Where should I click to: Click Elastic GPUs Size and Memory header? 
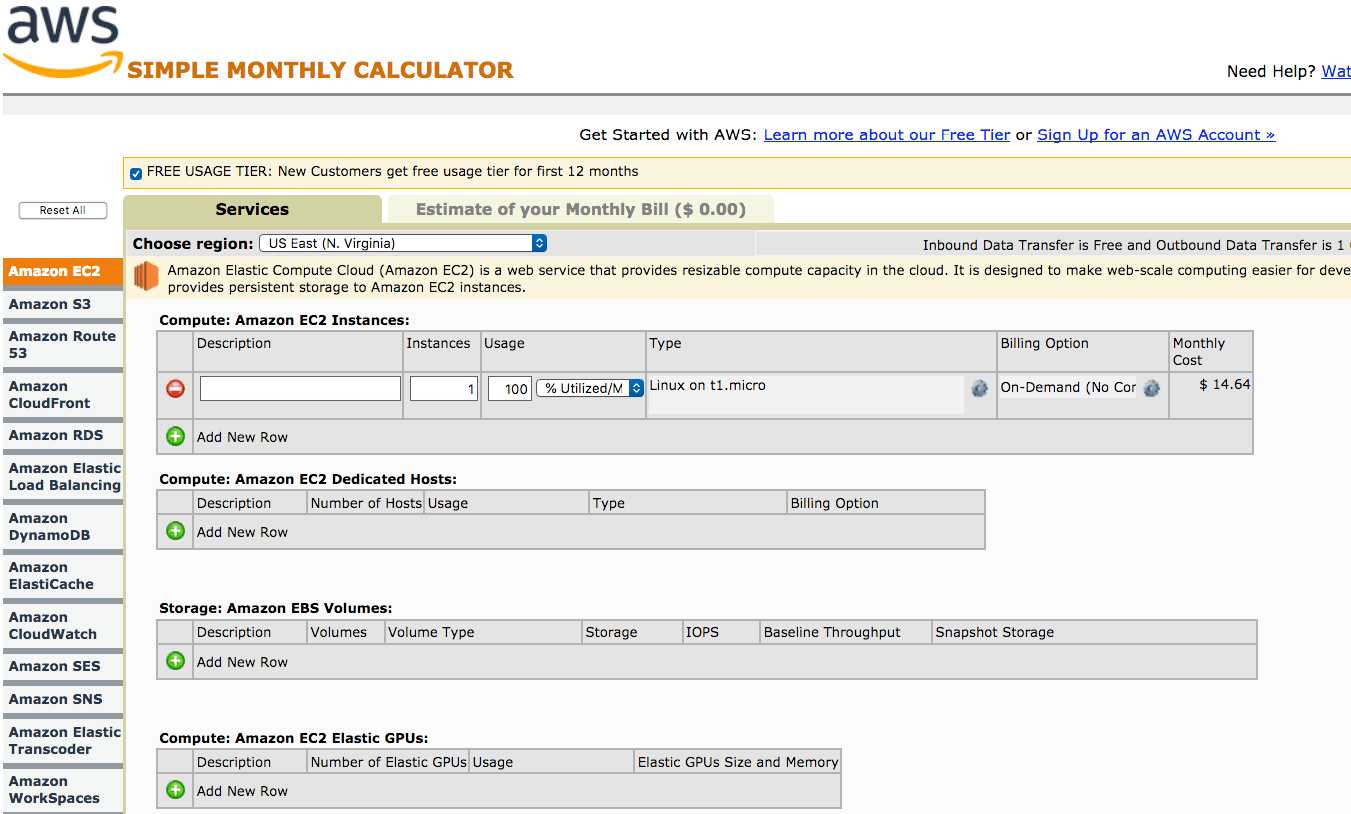pos(738,762)
